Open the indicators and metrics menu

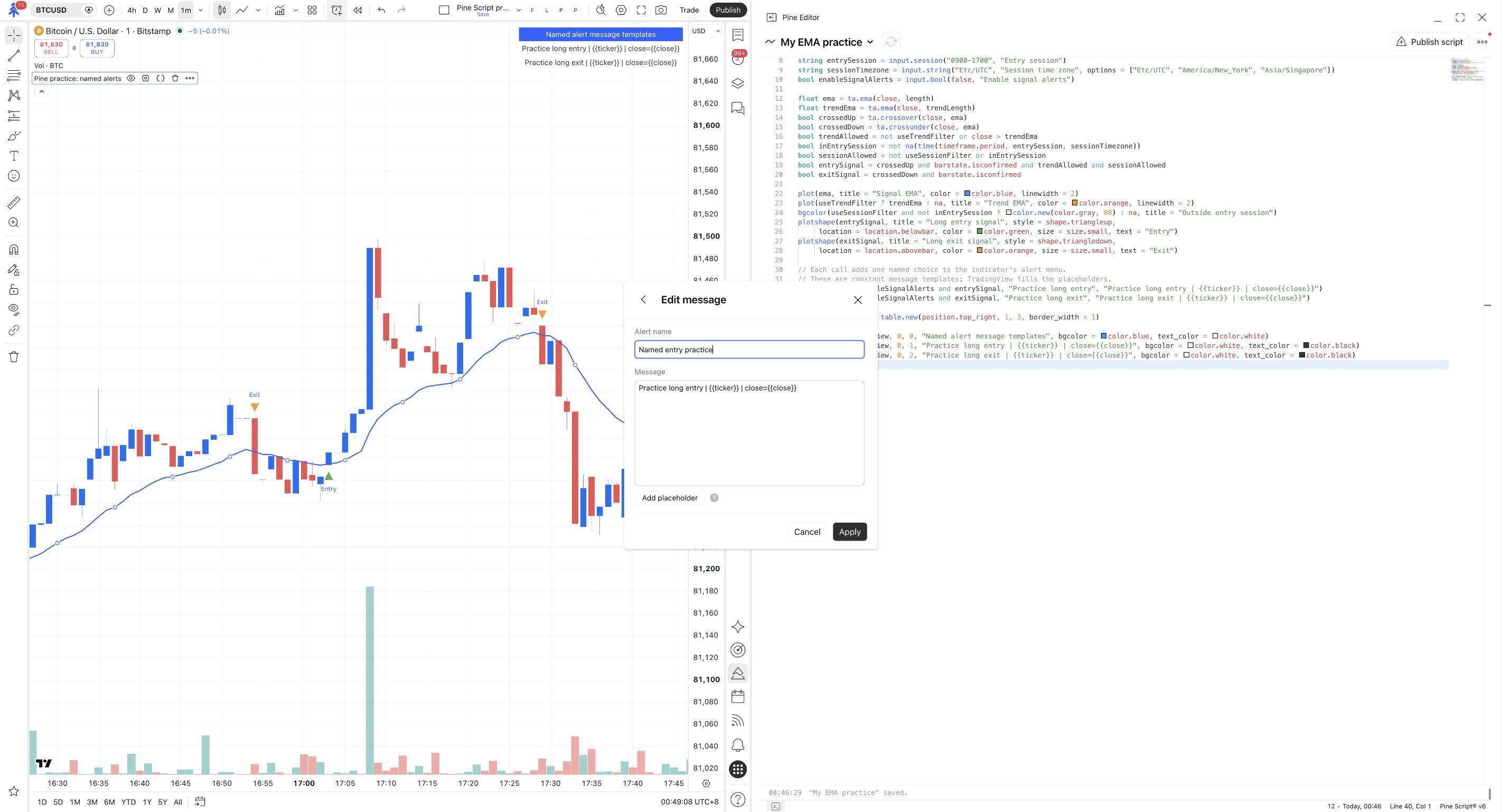click(x=280, y=10)
